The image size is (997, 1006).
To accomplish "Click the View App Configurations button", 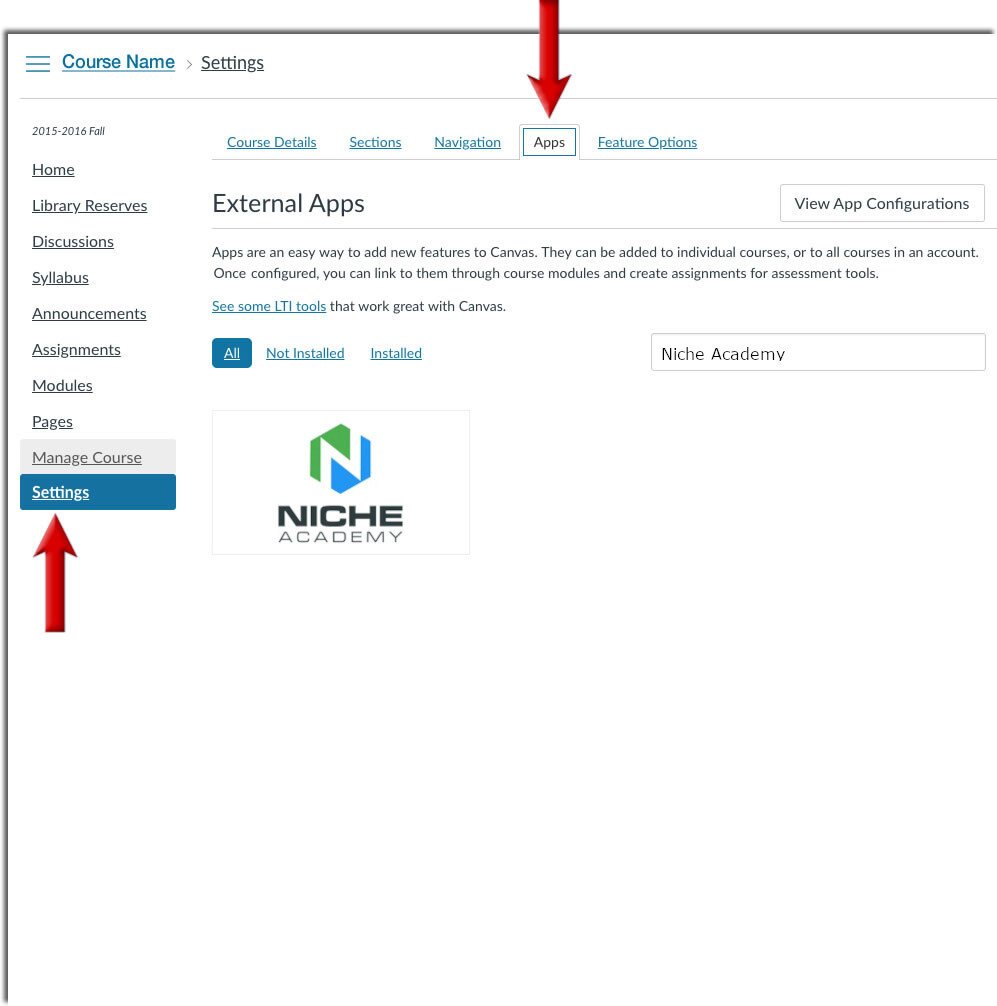I will (x=881, y=203).
